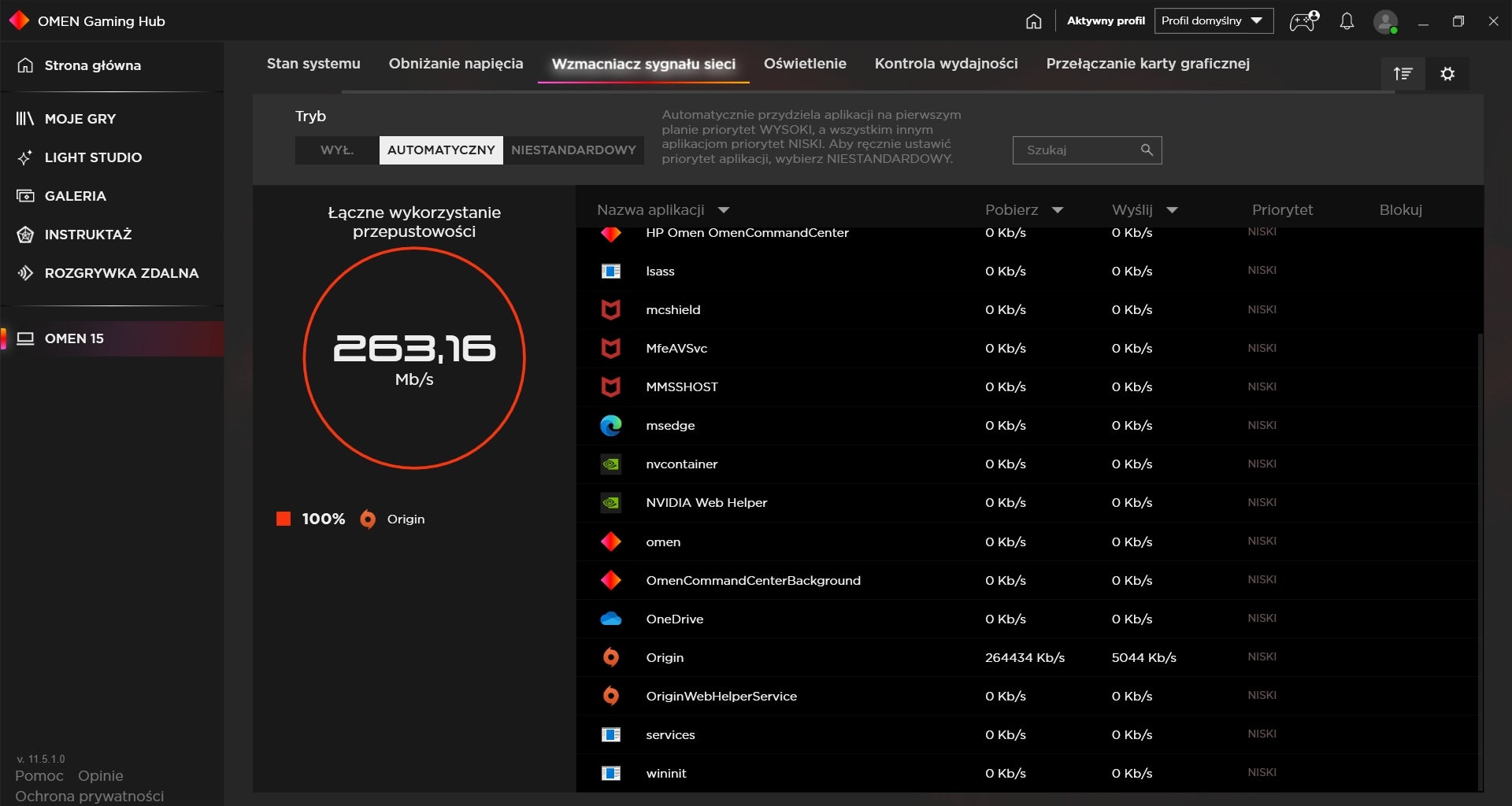The height and width of the screenshot is (806, 1512).
Task: Switch to Stan systemu tab
Action: (313, 64)
